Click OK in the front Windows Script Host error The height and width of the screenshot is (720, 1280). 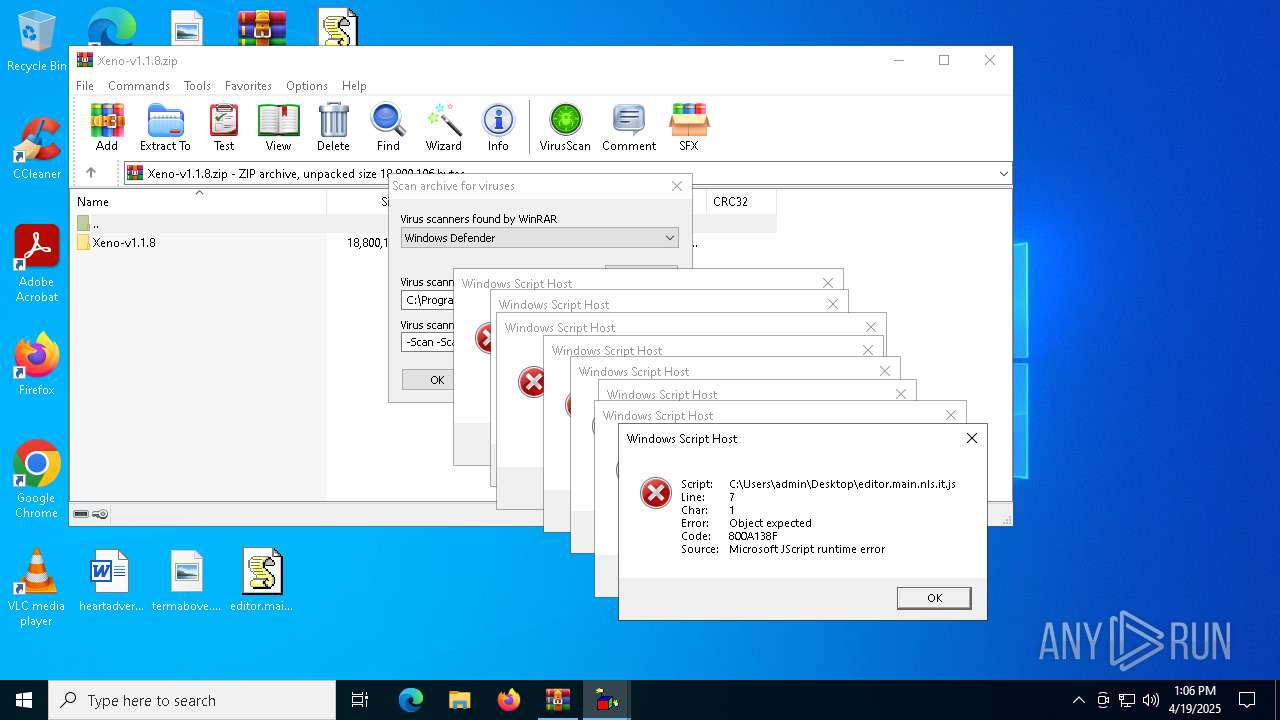point(934,598)
